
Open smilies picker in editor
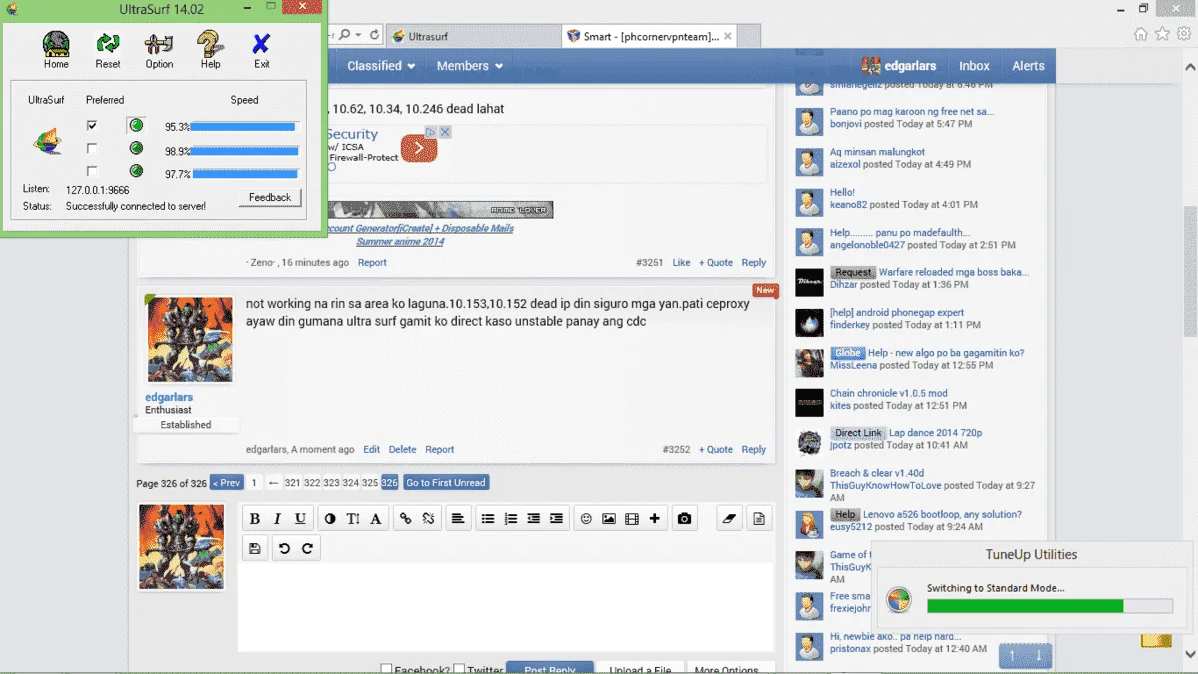coord(586,518)
